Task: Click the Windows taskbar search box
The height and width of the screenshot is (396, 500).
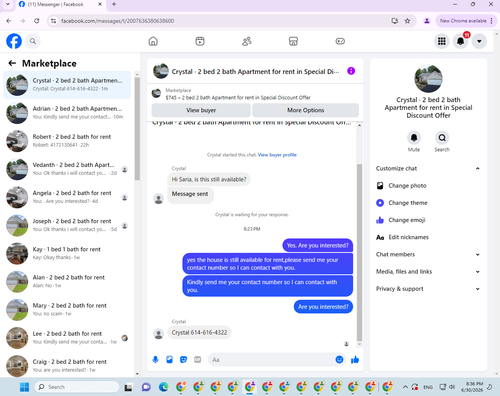Action: pyautogui.click(x=77, y=387)
